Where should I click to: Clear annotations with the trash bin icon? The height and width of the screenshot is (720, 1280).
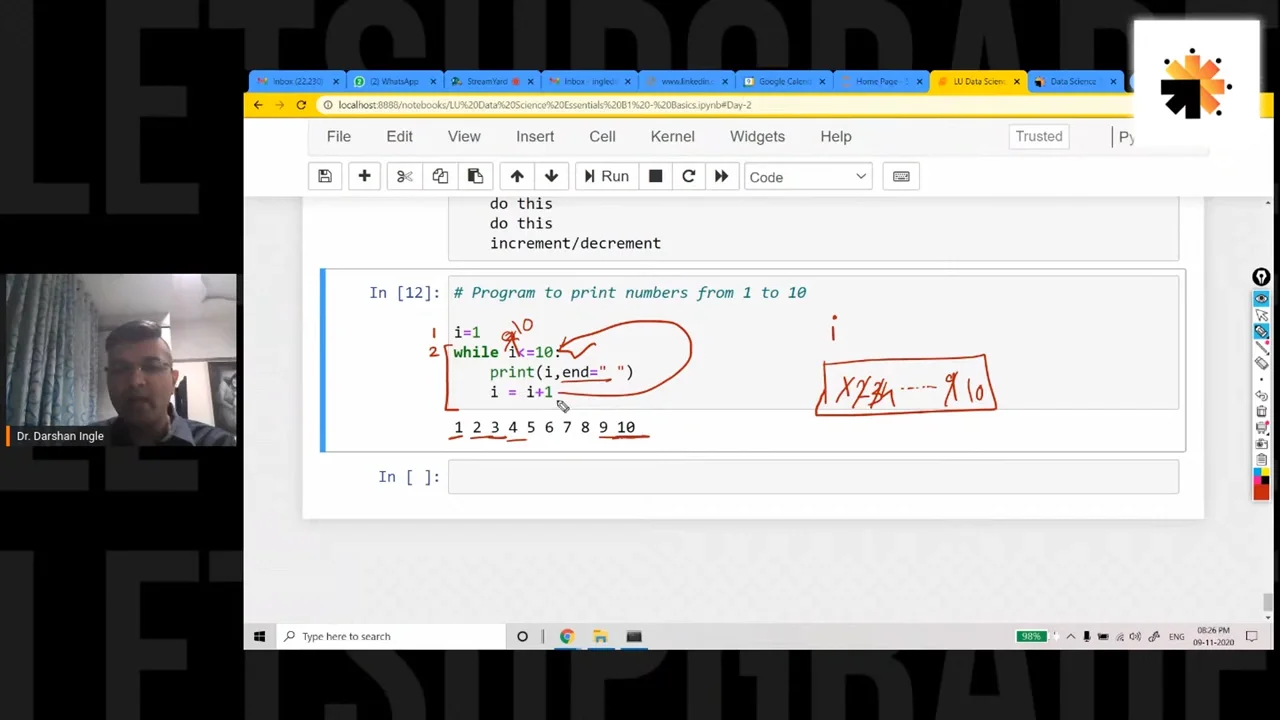[1261, 411]
